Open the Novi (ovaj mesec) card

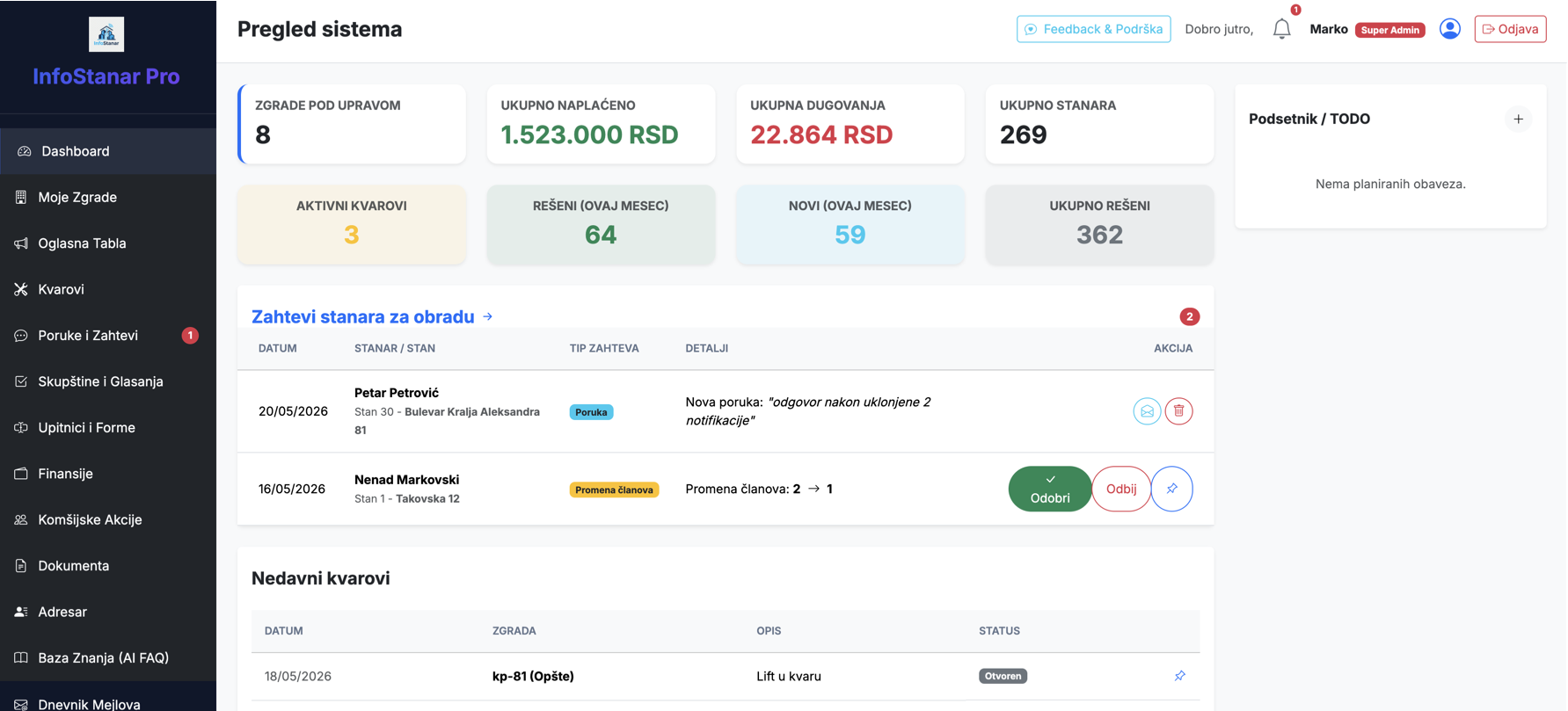tap(850, 223)
